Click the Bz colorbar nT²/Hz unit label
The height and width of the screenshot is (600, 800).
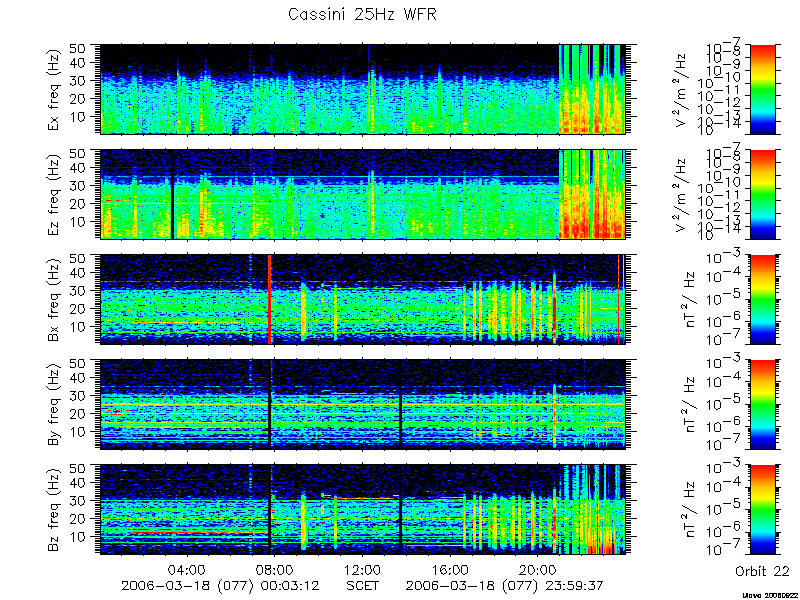[x=690, y=510]
